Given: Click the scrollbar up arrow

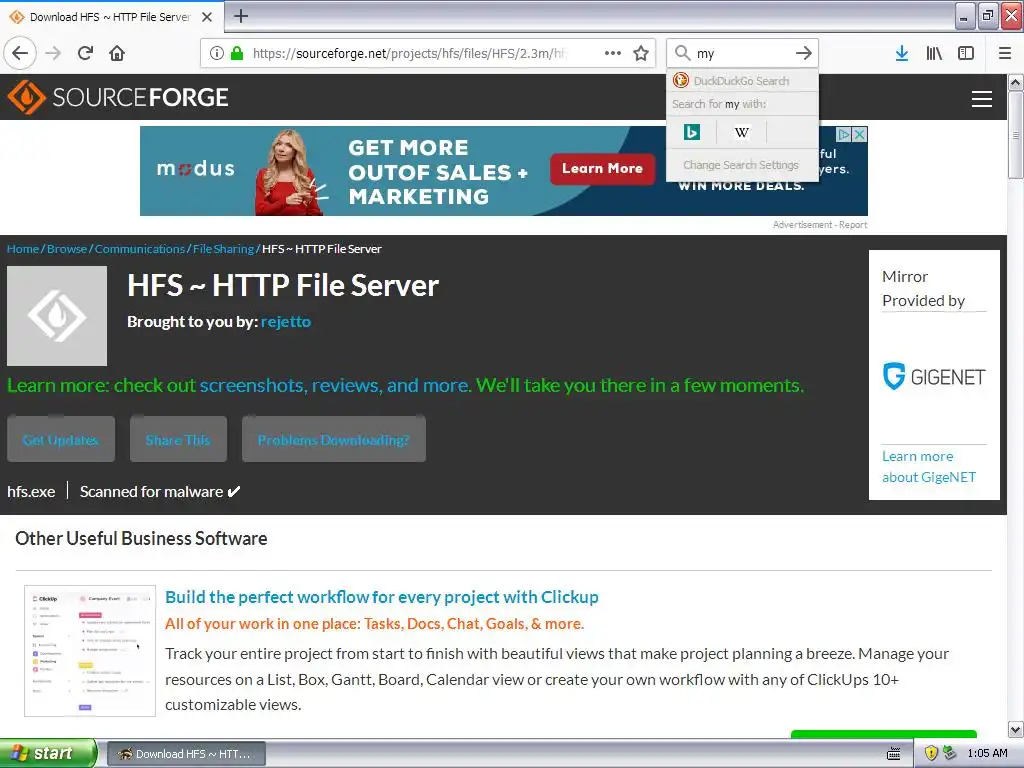Looking at the screenshot, I should (x=1015, y=82).
